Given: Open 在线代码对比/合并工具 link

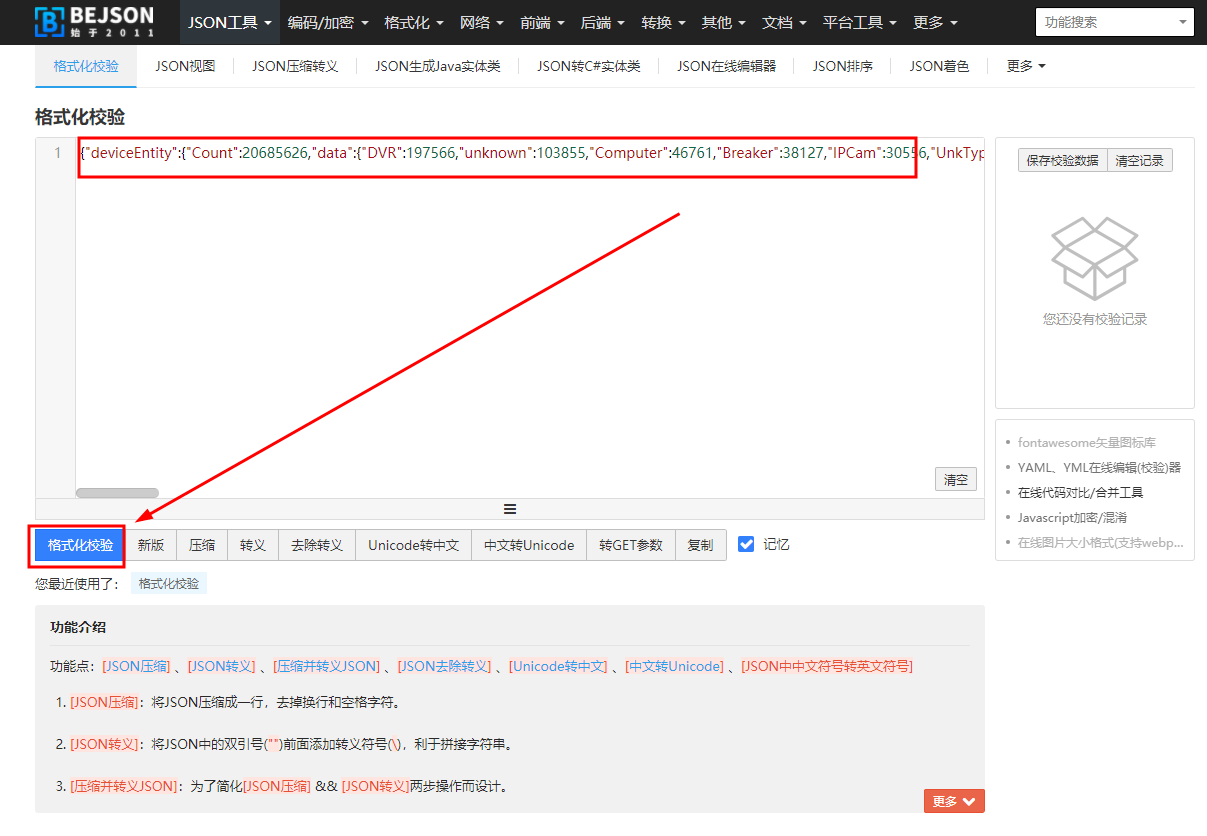Looking at the screenshot, I should [1080, 492].
